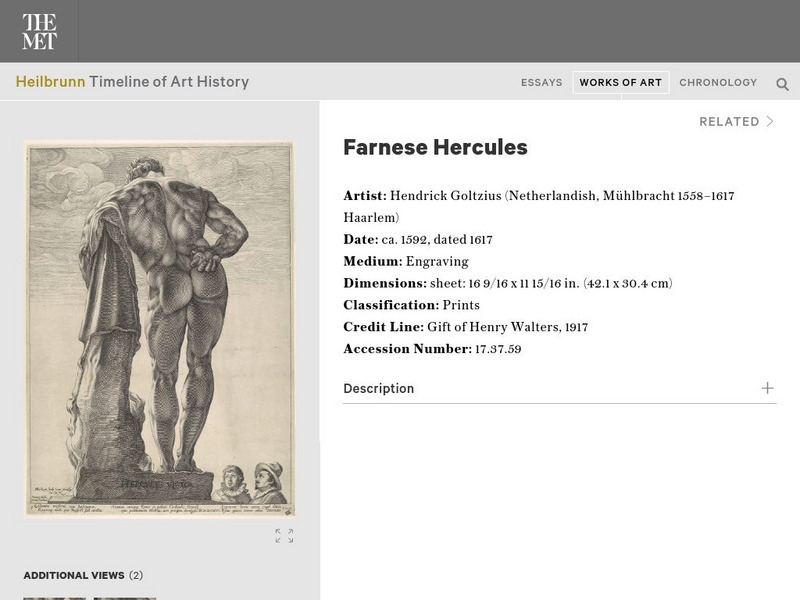The image size is (800, 600).
Task: Go to Essays section
Action: (x=541, y=83)
